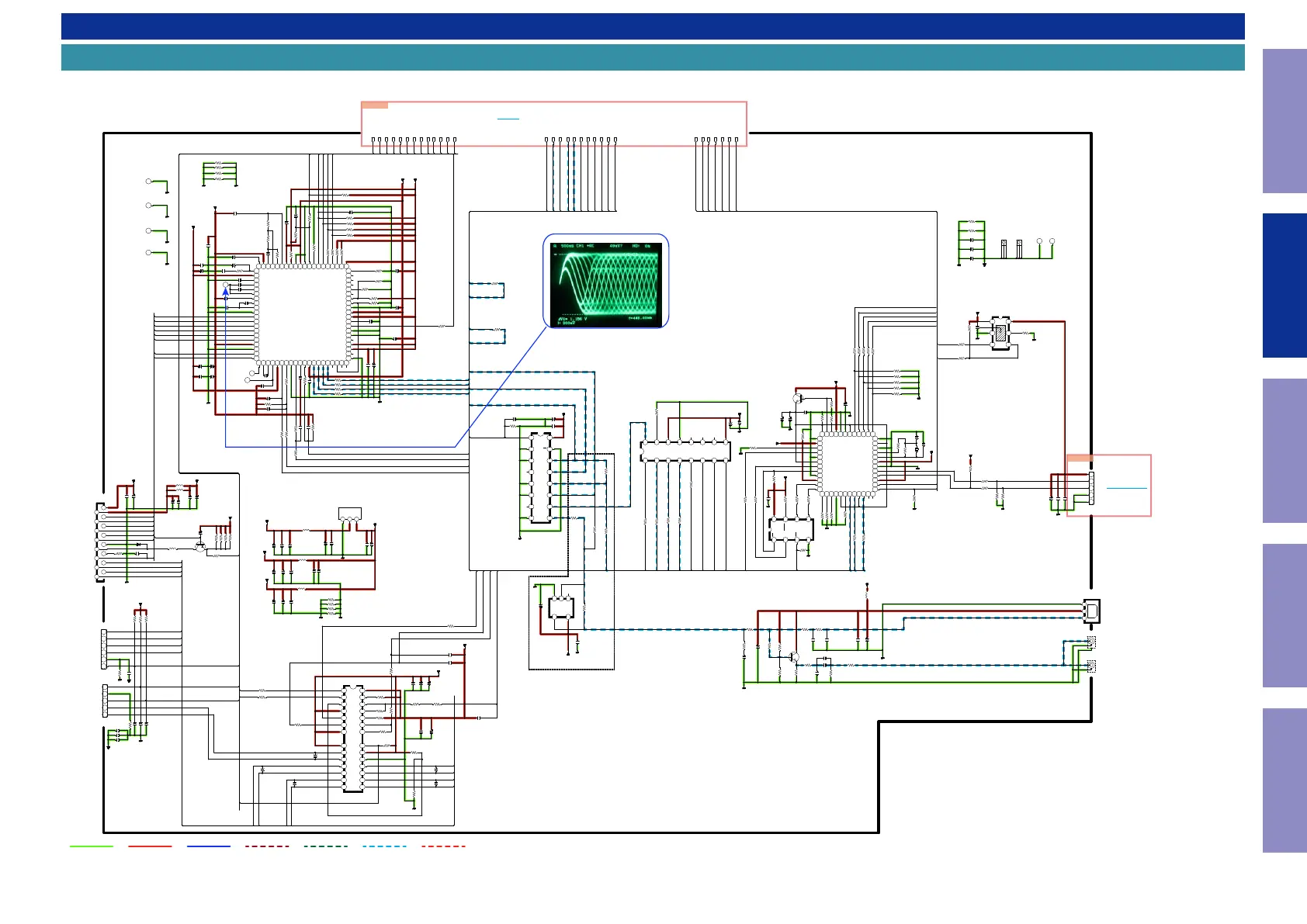
Task: Open the bottom purple side tab
Action: [x=1284, y=780]
